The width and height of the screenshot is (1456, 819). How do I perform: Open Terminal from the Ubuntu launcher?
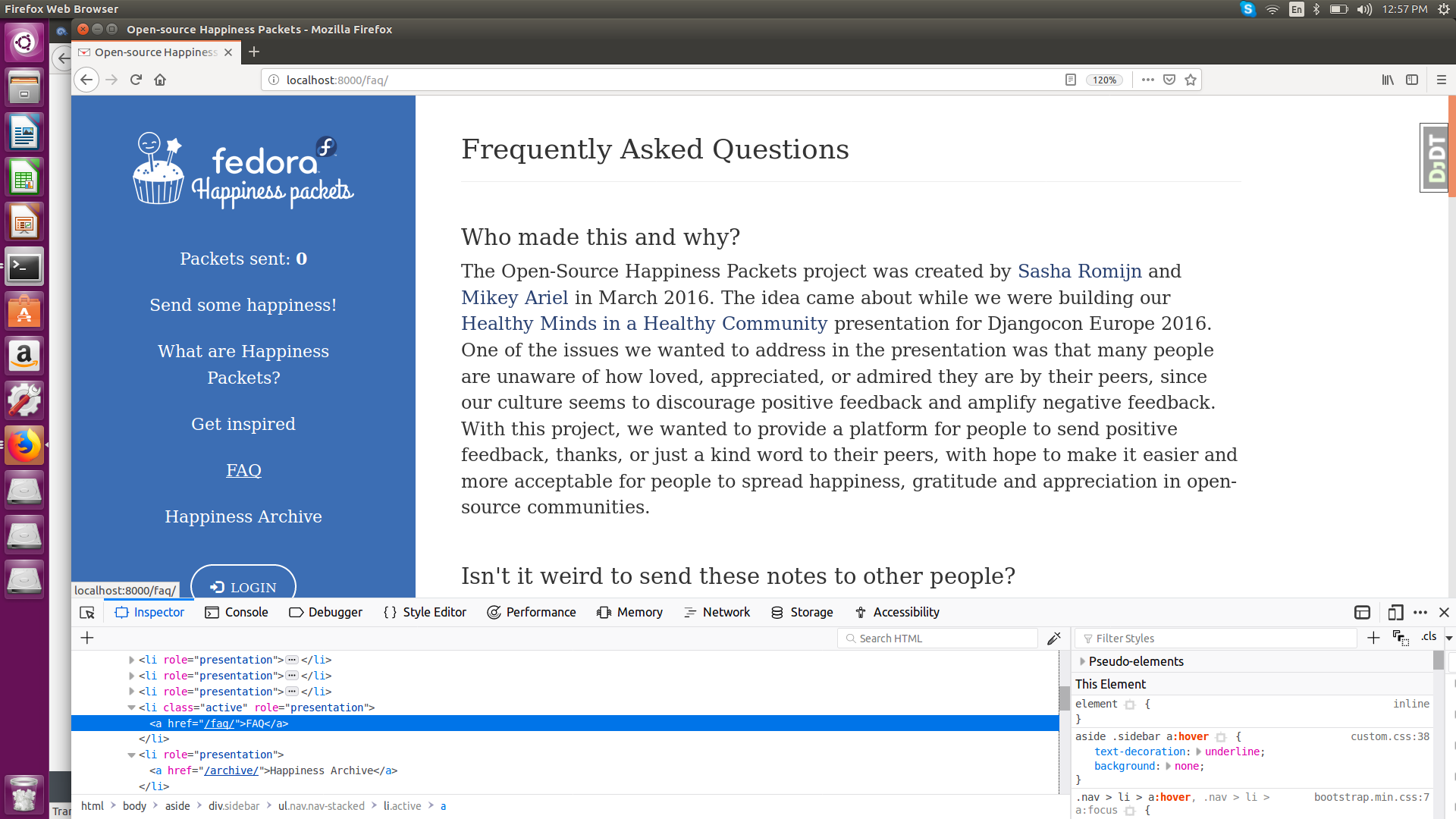(24, 267)
